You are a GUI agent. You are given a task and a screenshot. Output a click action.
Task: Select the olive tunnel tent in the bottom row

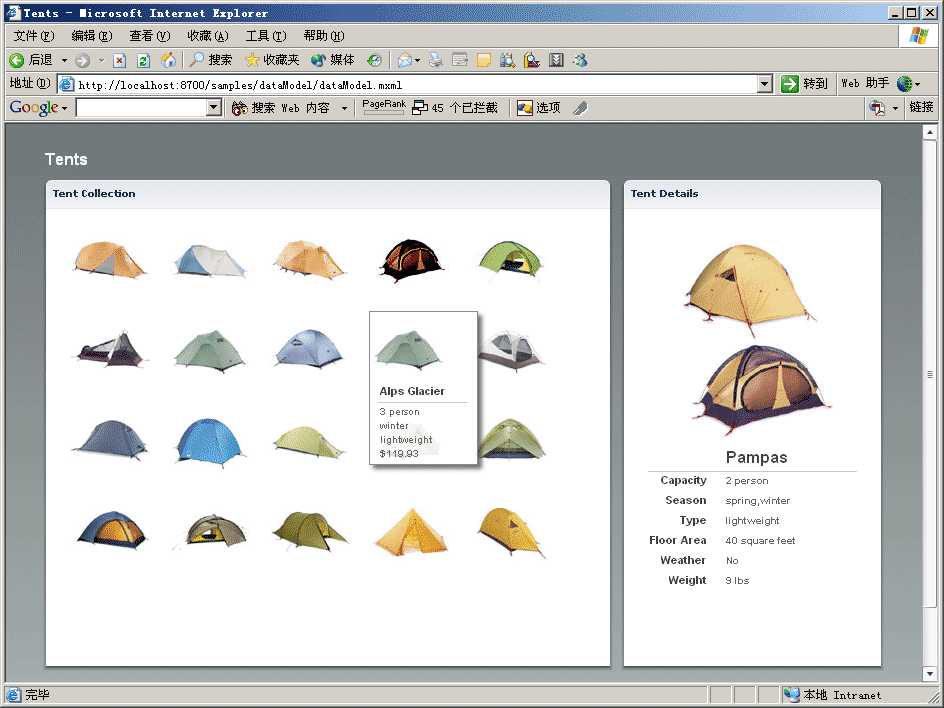click(x=309, y=530)
